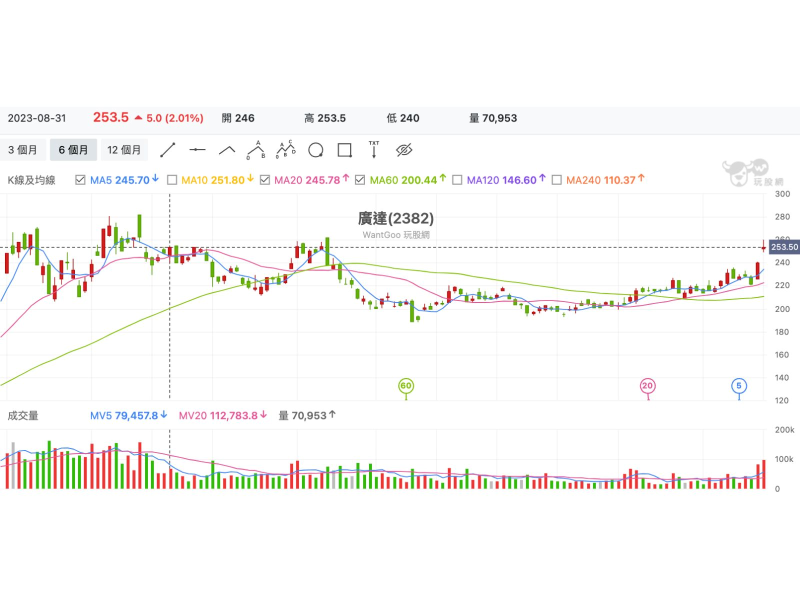Viewport: 800px width, 600px height.
Task: Click the 5.0 (2.01%) change value
Action: pyautogui.click(x=175, y=118)
